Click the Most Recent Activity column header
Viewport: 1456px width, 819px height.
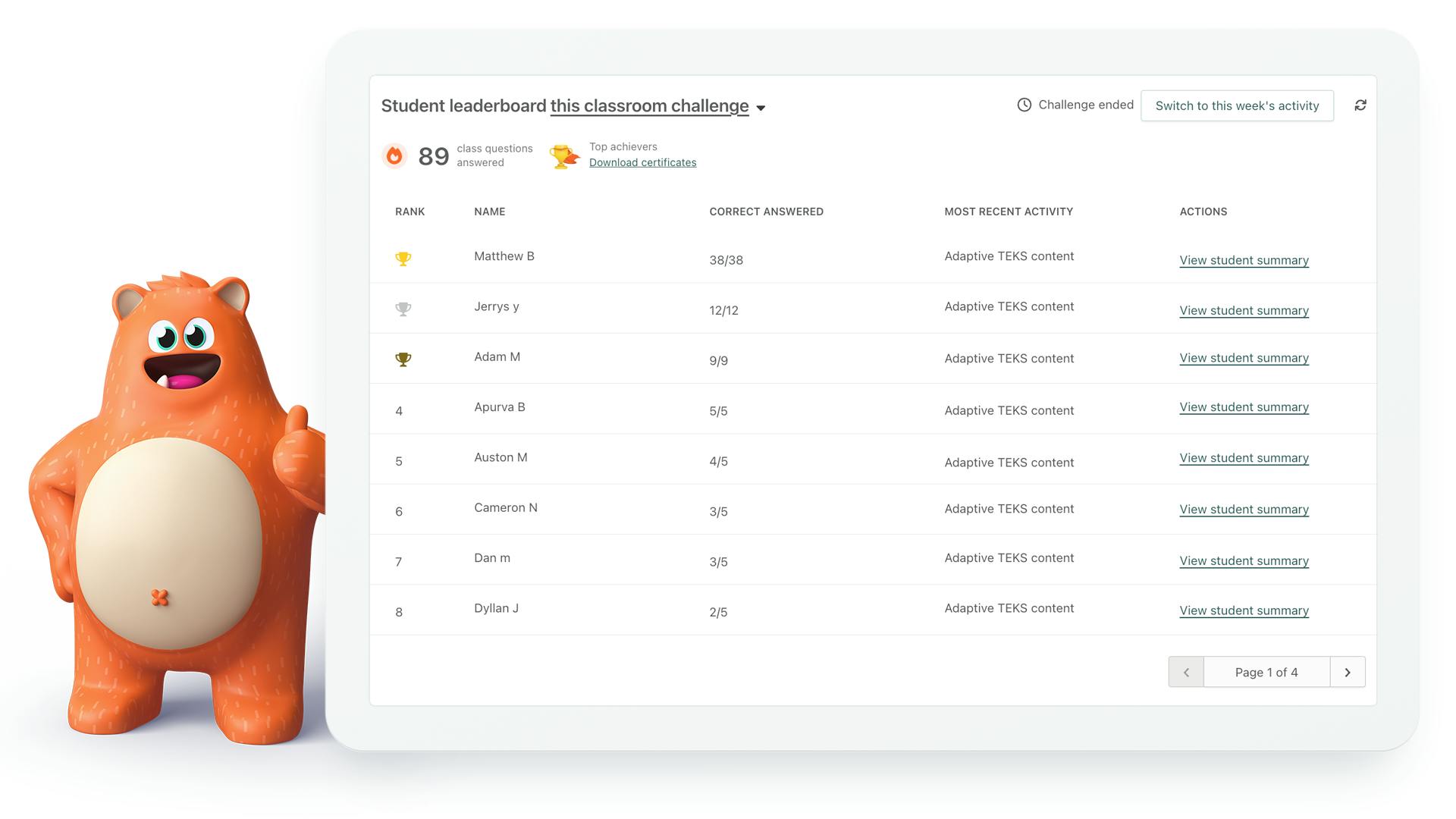pos(1009,211)
